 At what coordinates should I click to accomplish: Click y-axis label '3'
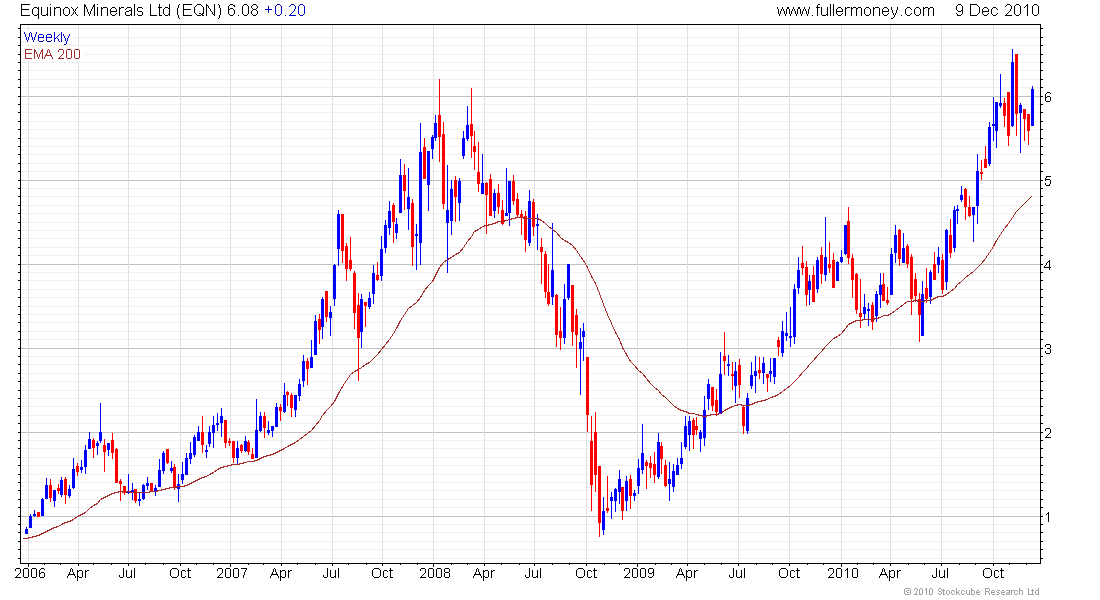[1048, 349]
